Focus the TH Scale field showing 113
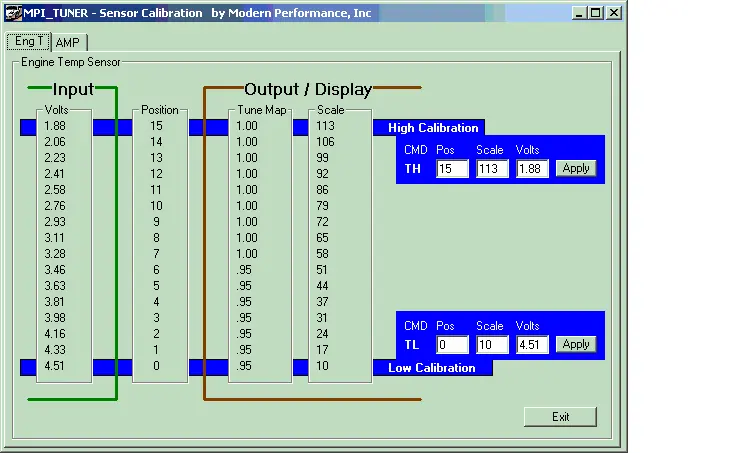 [492, 169]
